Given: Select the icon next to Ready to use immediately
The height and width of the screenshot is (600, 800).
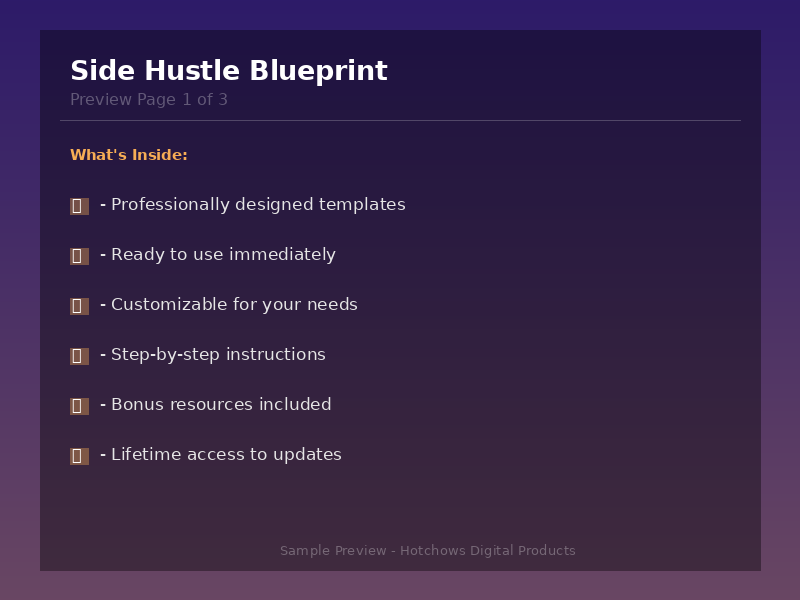Looking at the screenshot, I should pos(79,256).
